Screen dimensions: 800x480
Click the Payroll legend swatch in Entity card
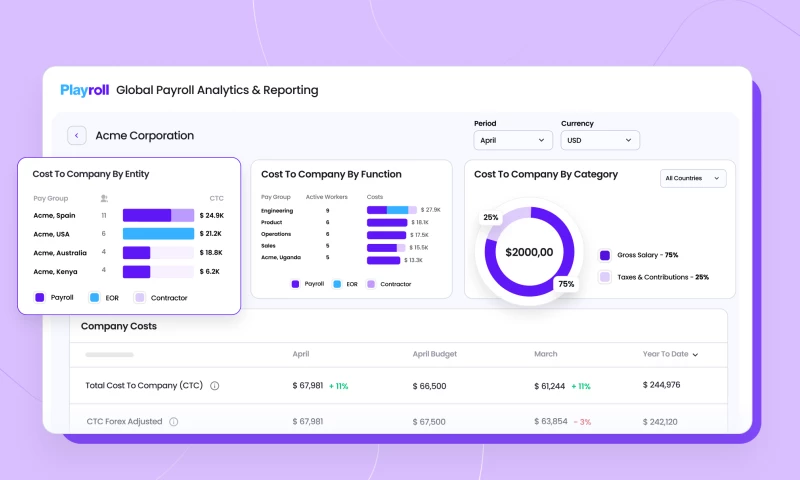pos(39,297)
